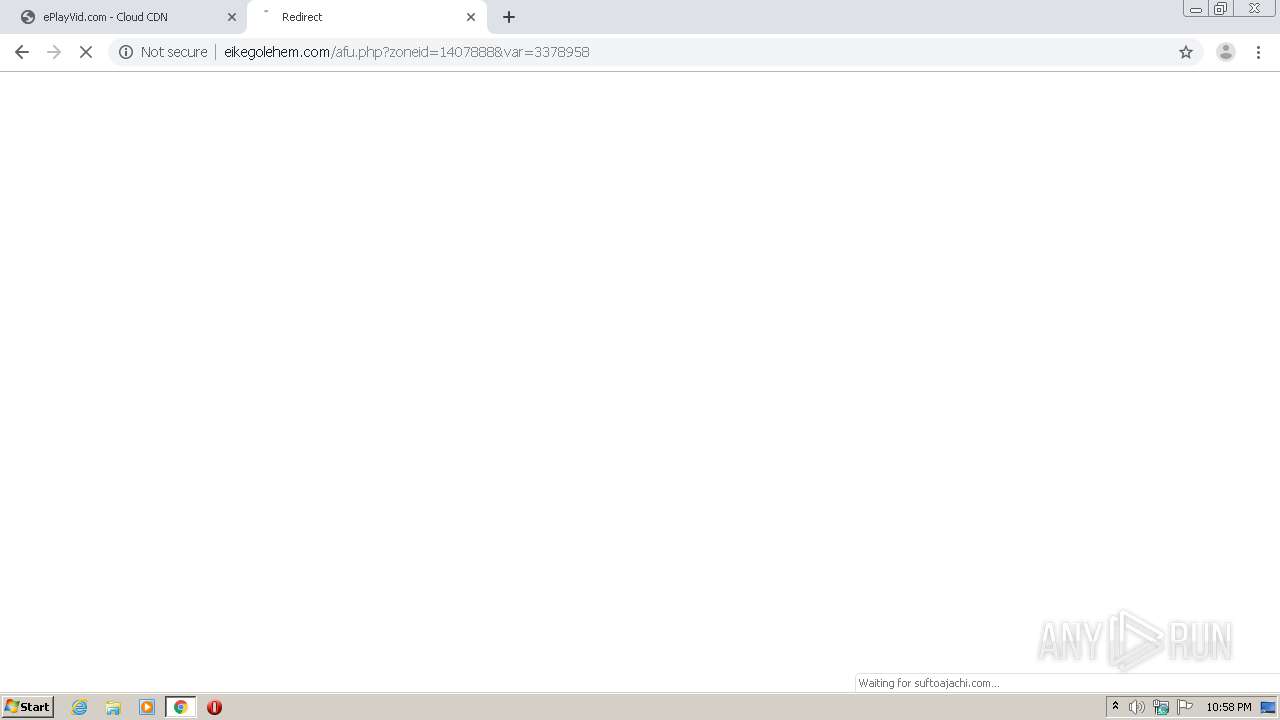Open Windows Explorer folder in taskbar

[x=113, y=707]
